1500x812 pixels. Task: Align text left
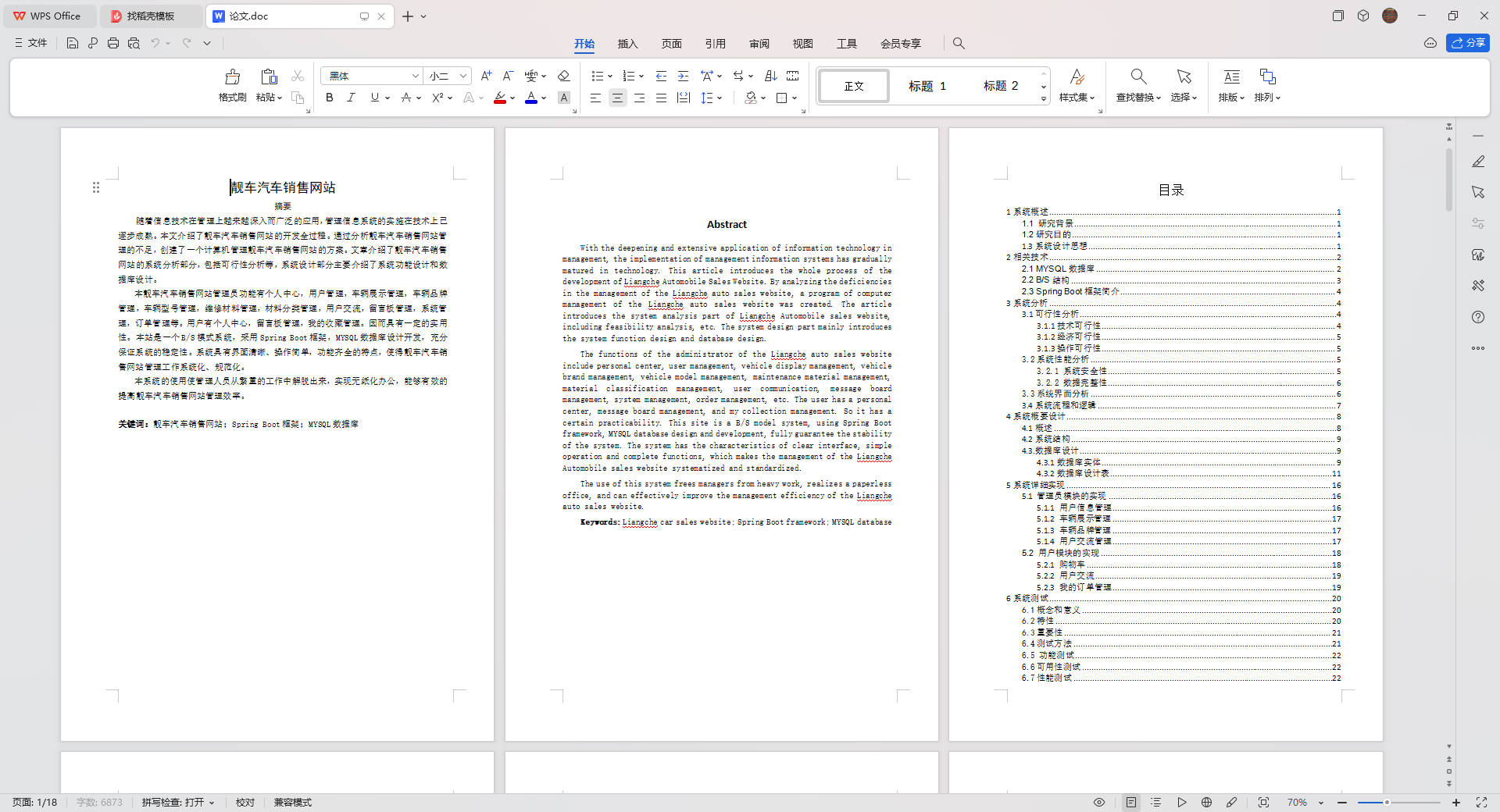click(595, 98)
